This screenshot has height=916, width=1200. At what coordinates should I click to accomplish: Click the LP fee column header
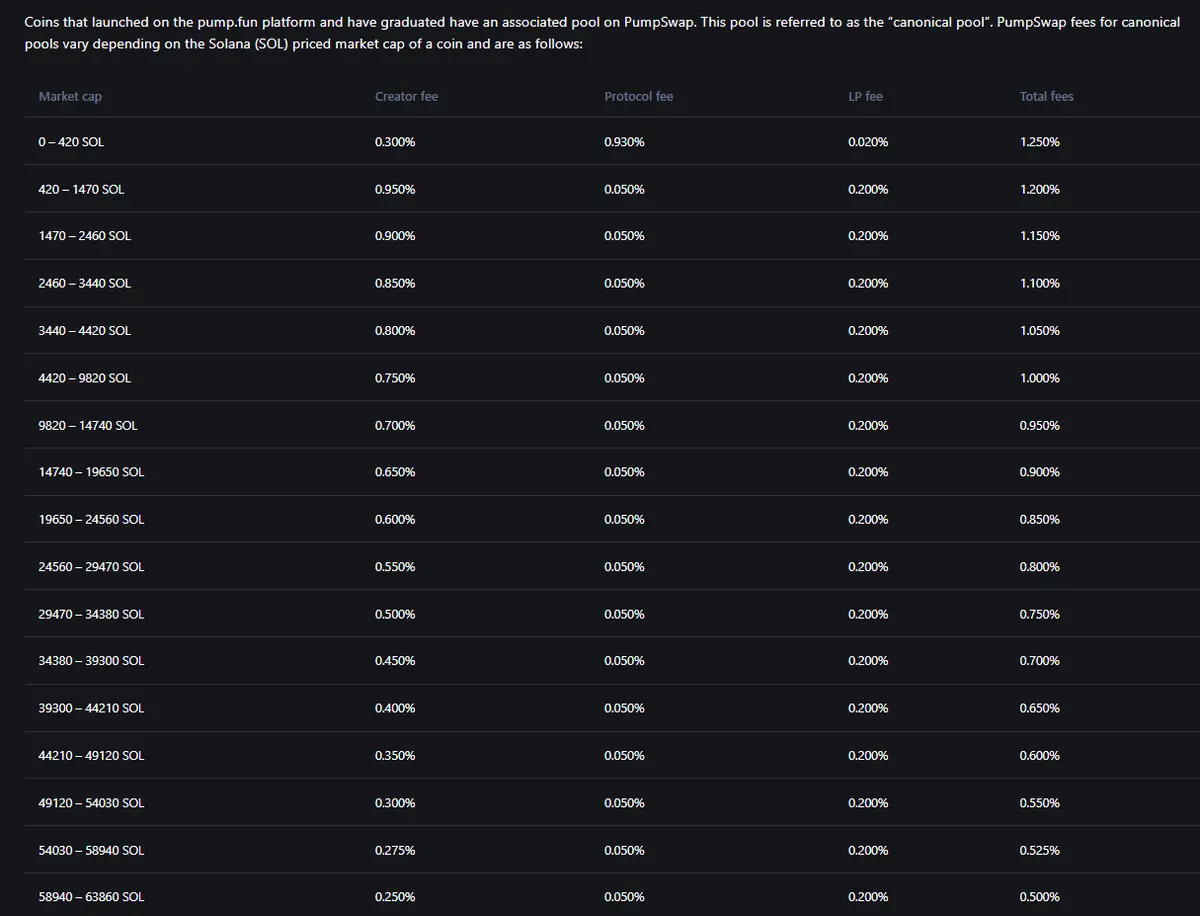point(865,96)
